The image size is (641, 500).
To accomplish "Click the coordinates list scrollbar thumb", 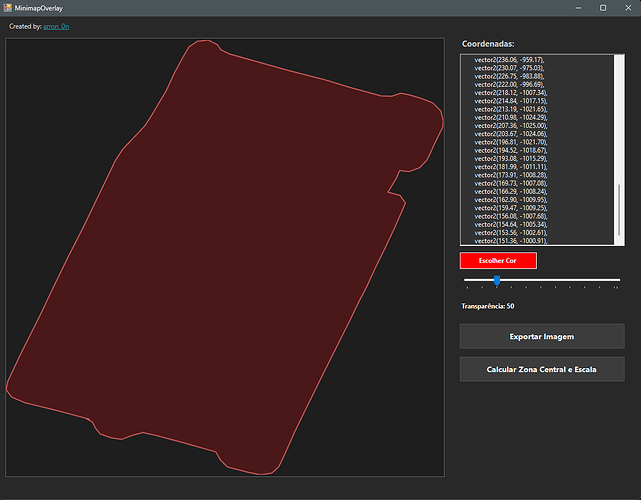I will [620, 209].
